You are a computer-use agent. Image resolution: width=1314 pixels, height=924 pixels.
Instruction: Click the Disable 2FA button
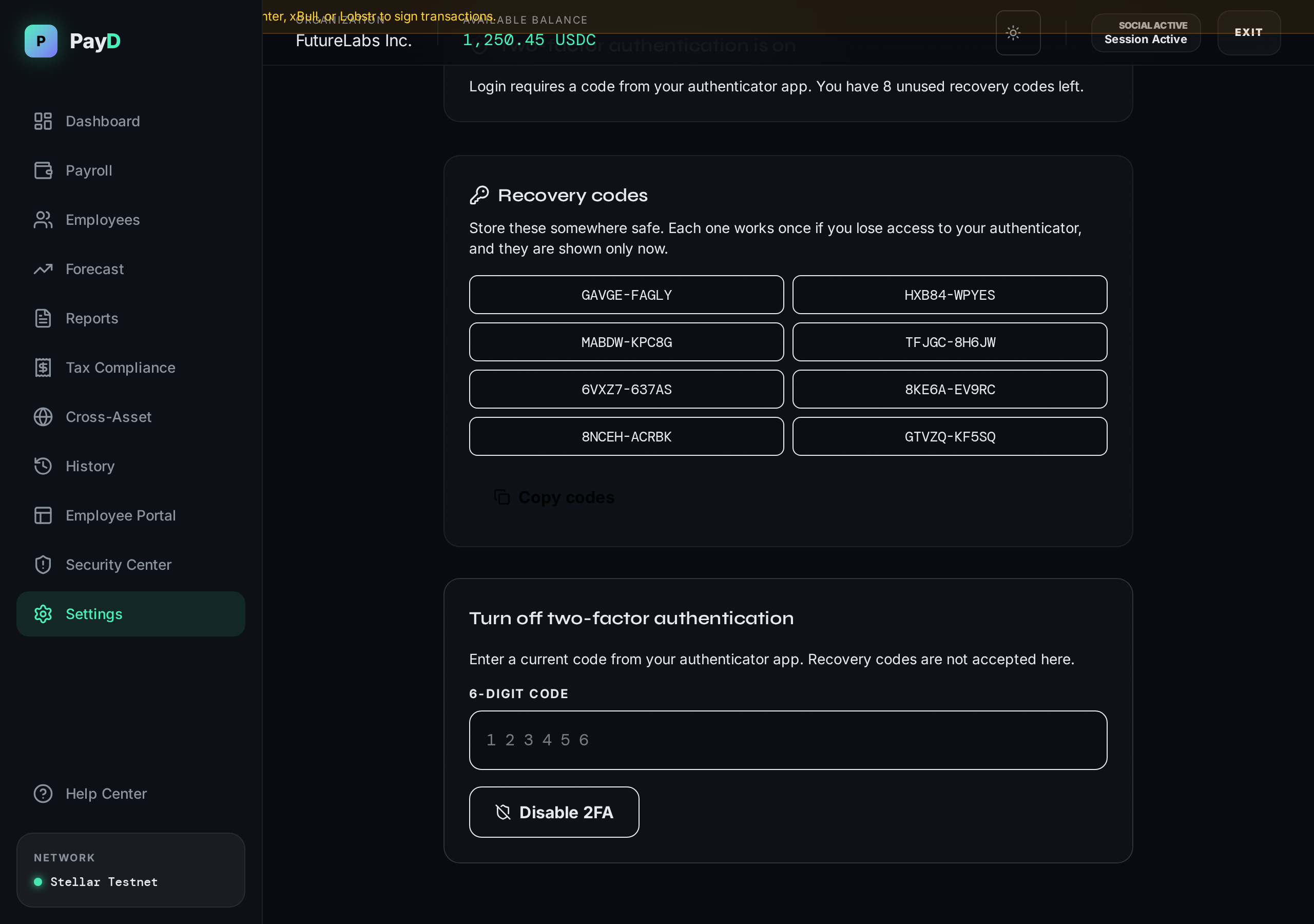pyautogui.click(x=553, y=812)
